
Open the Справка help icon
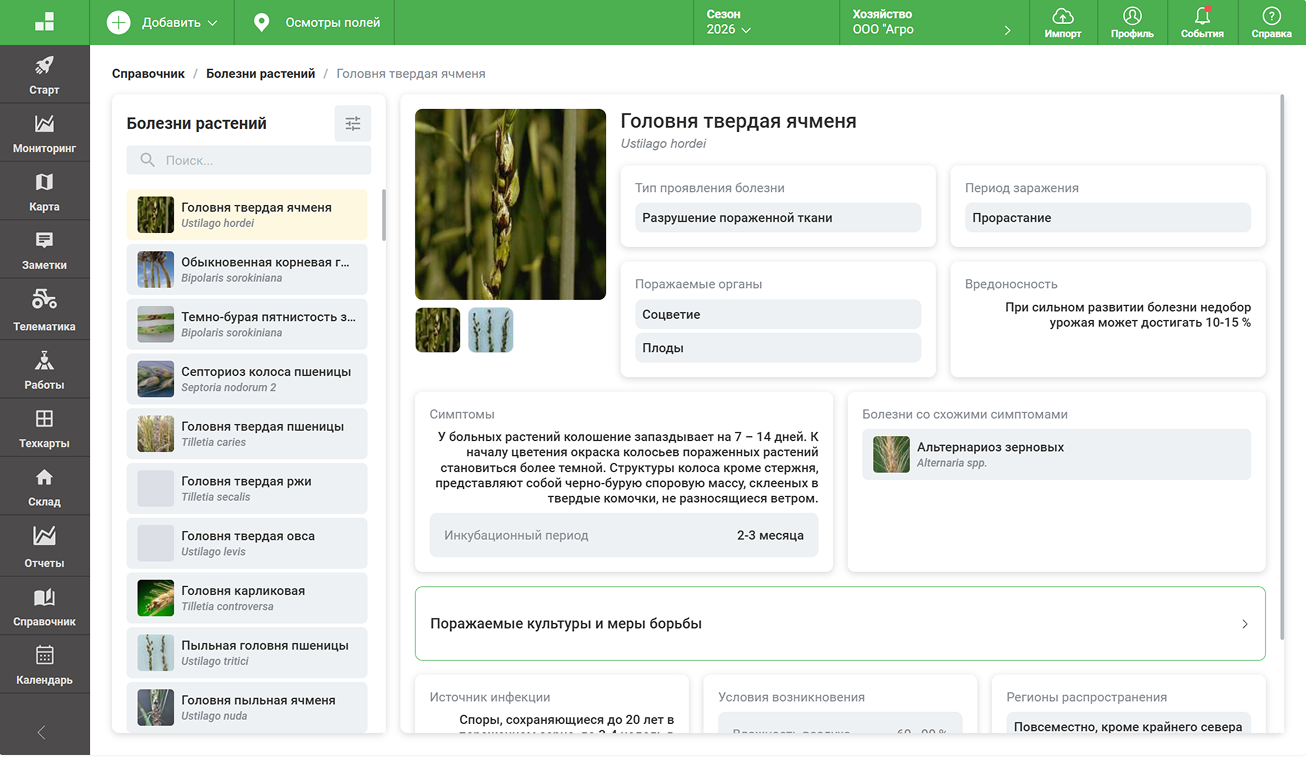(1272, 22)
